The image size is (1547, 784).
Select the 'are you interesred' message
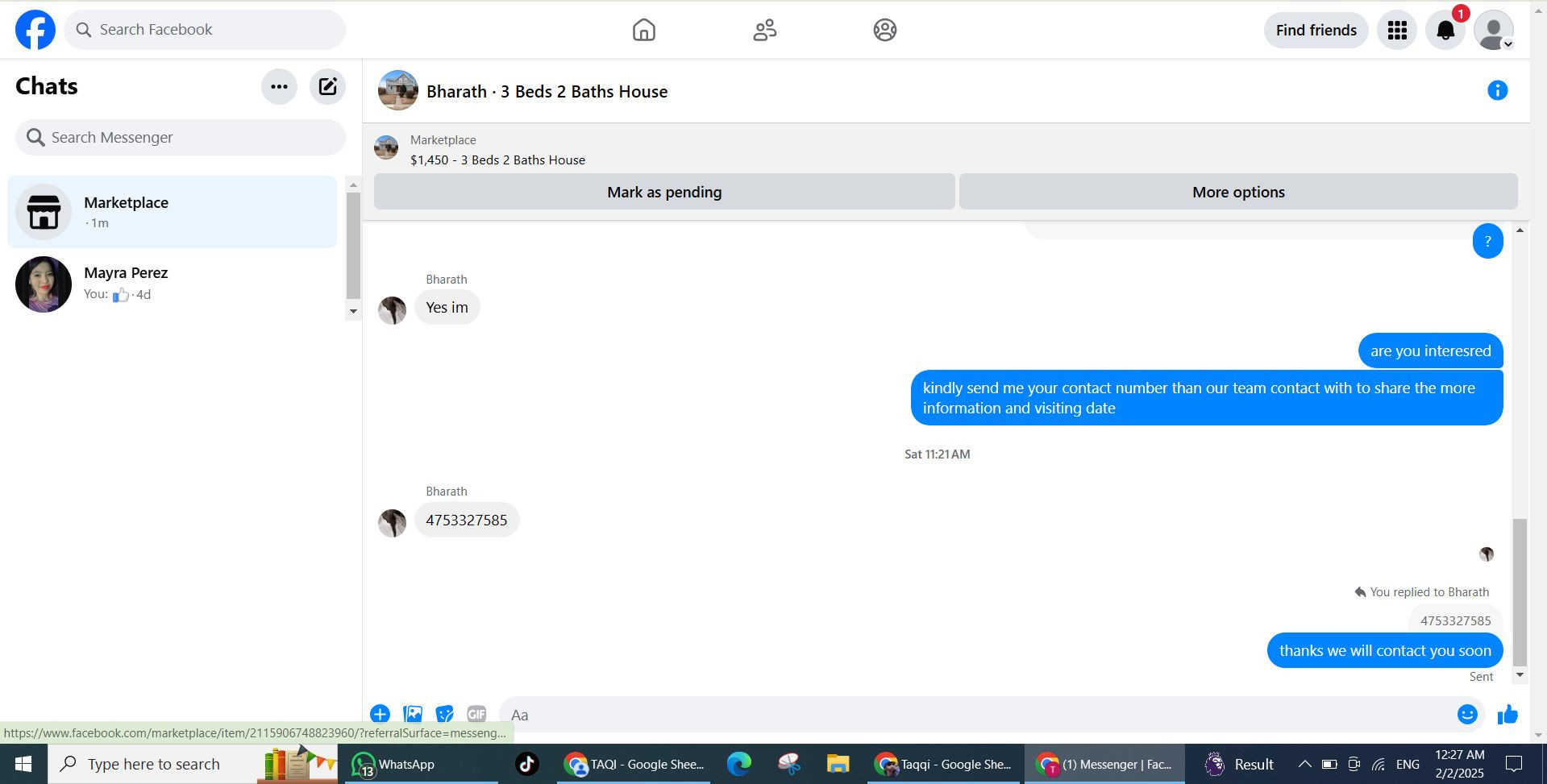click(x=1430, y=351)
